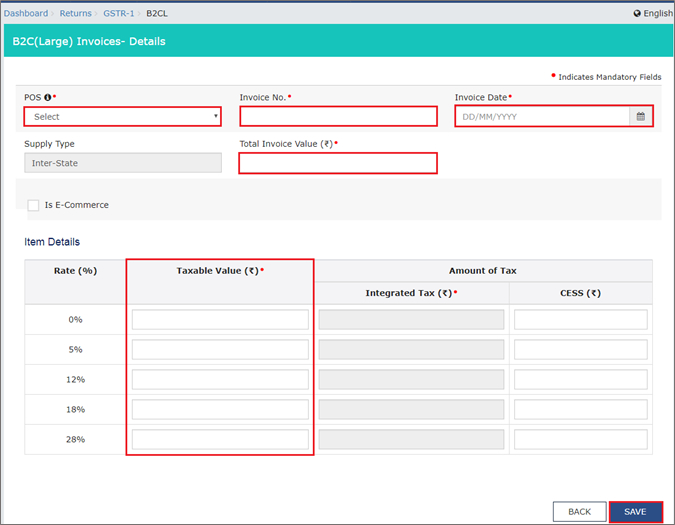Screen dimensions: 675x525
Task: Click the POS information icon
Action: click(47, 98)
